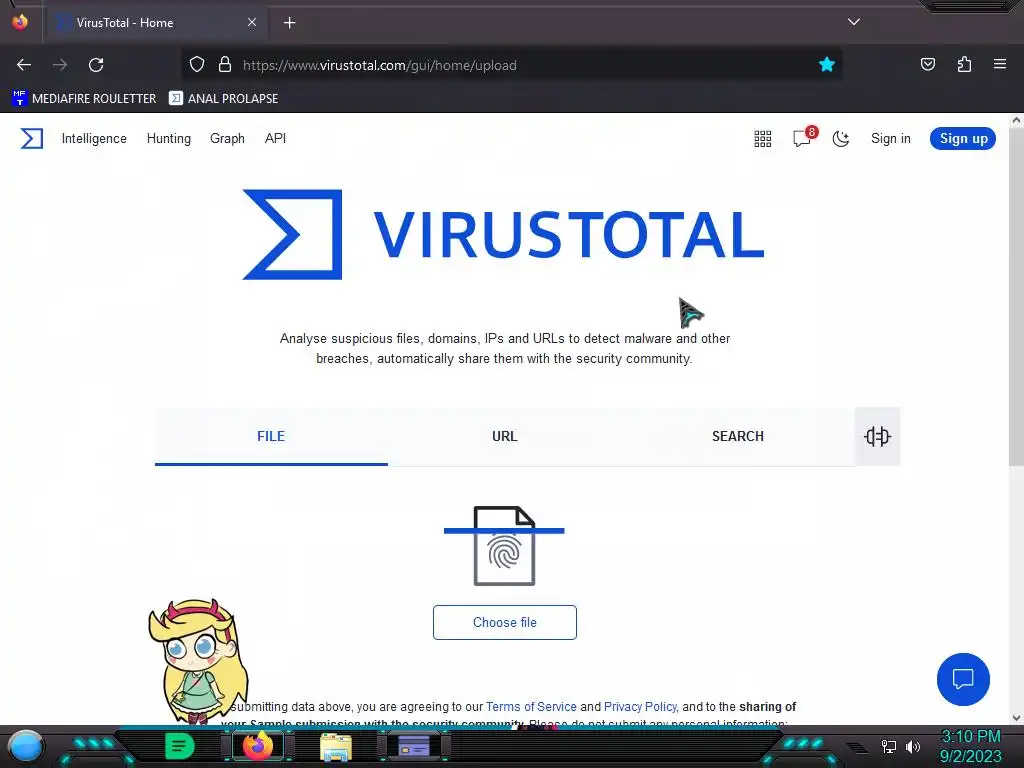Open the Firefox hamburger menu
This screenshot has height=768, width=1024.
1000,65
